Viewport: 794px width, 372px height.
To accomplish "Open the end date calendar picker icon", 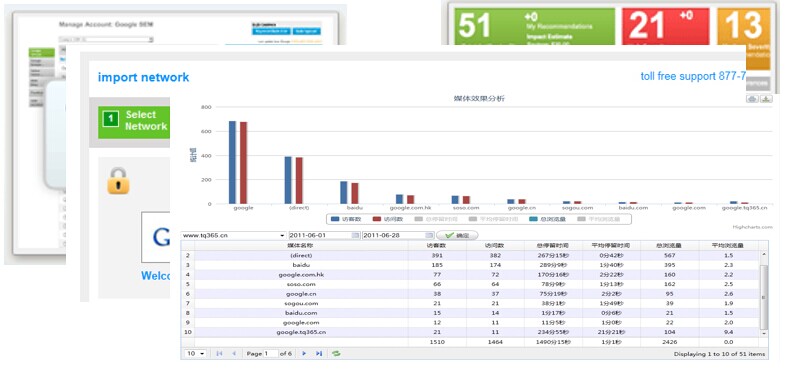I will 429,235.
